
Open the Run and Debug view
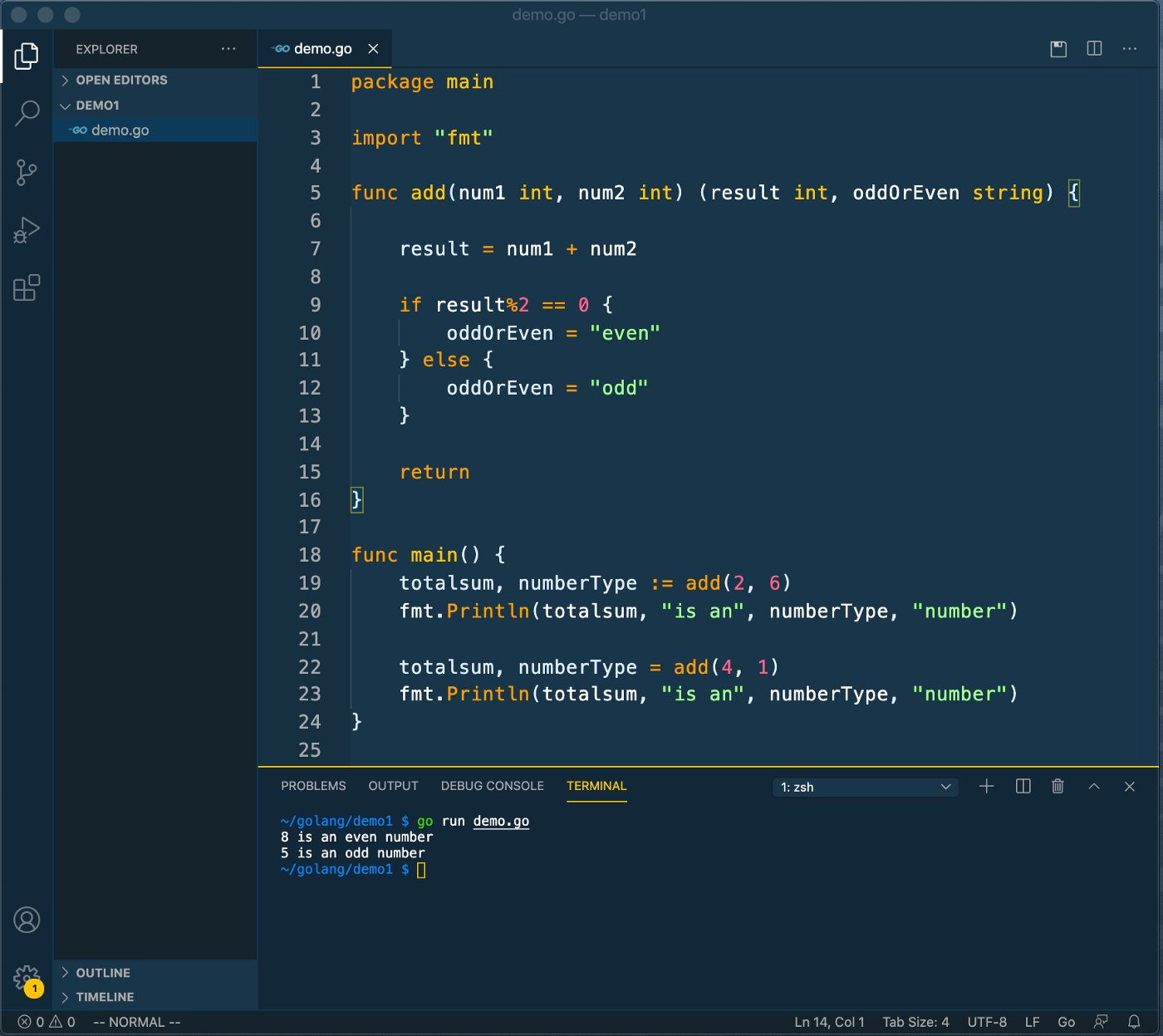click(x=27, y=230)
